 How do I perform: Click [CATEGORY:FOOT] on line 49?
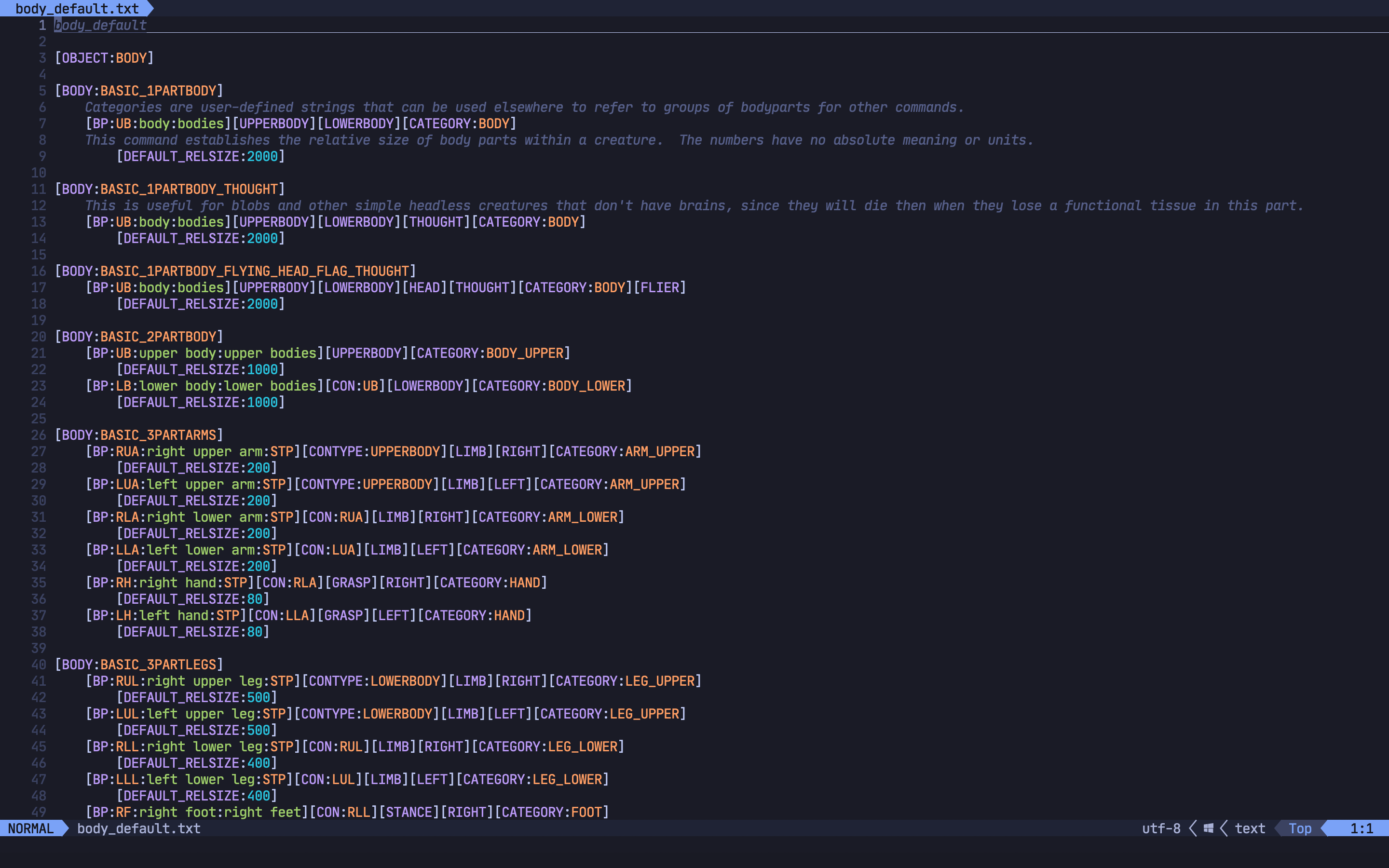552,813
